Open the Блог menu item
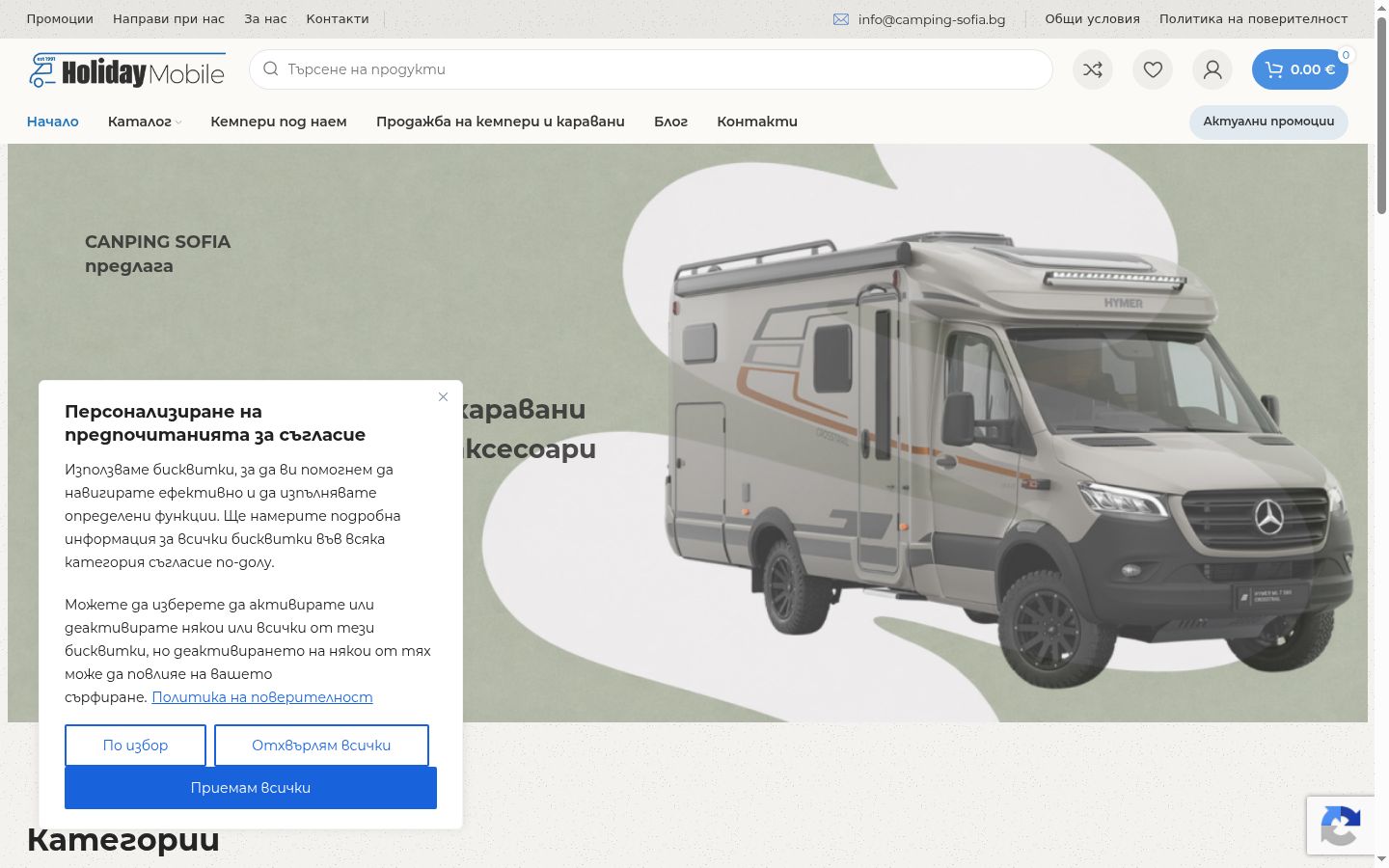Image resolution: width=1389 pixels, height=868 pixels. (671, 122)
